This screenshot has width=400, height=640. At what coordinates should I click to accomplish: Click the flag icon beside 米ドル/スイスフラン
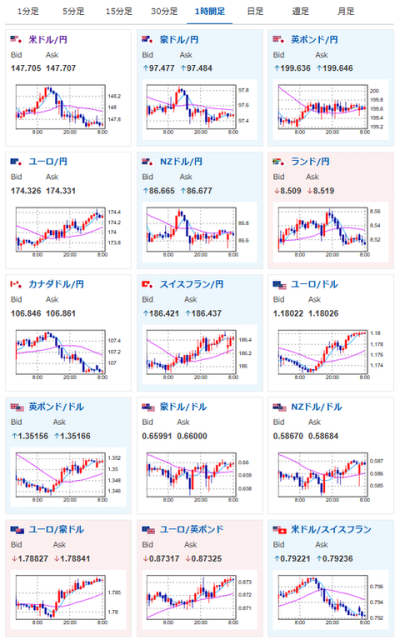coord(280,530)
